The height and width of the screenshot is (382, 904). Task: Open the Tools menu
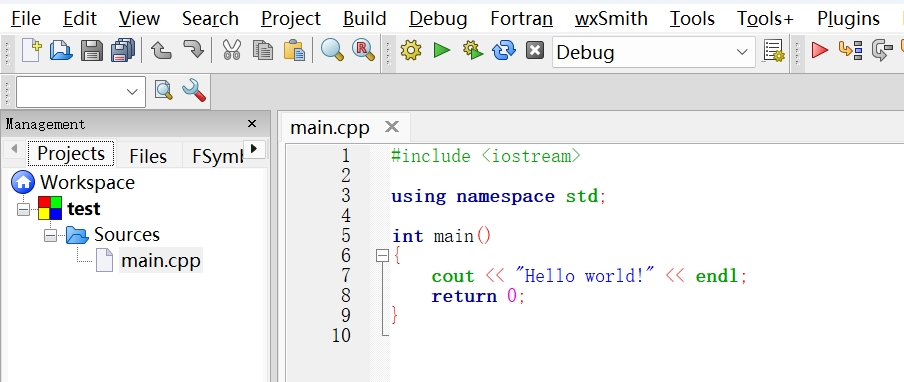pos(692,19)
